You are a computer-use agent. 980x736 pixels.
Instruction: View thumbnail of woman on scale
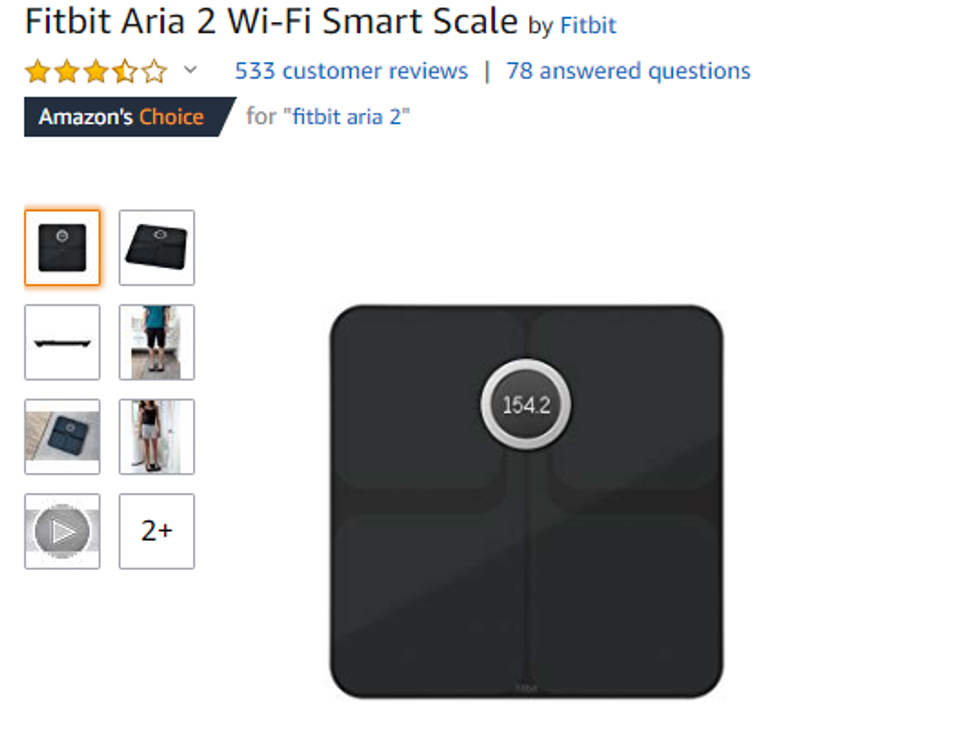(x=157, y=437)
